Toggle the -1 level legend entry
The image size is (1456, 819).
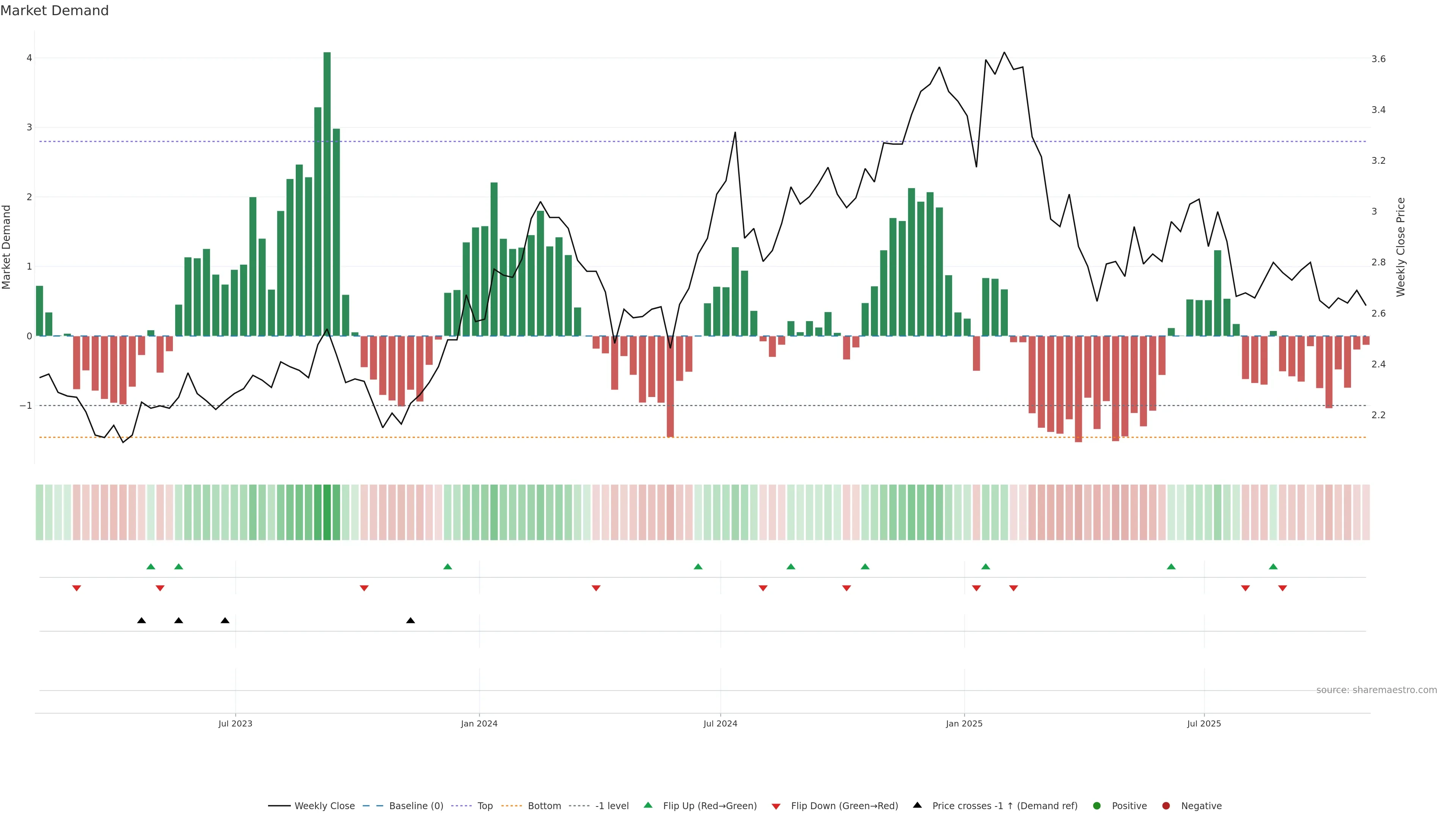click(612, 805)
